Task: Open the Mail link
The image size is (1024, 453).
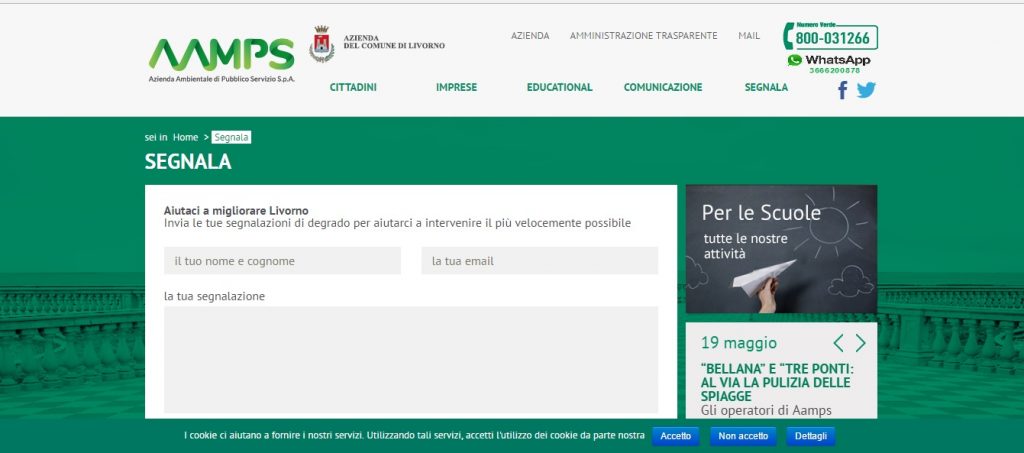Action: (749, 35)
